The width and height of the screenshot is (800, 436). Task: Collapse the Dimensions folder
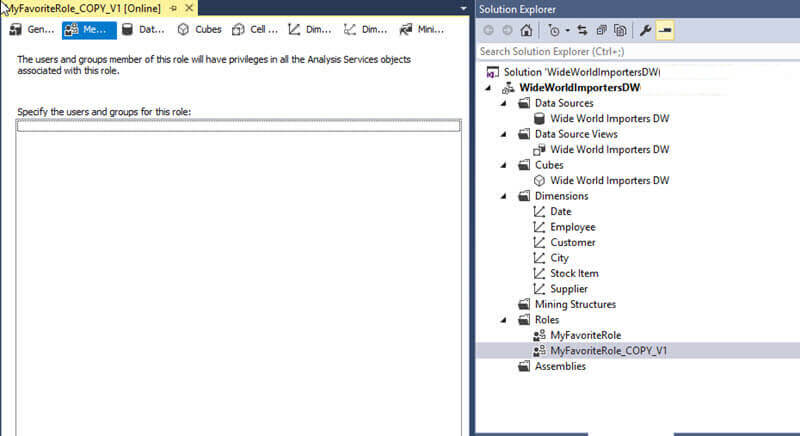[x=504, y=196]
